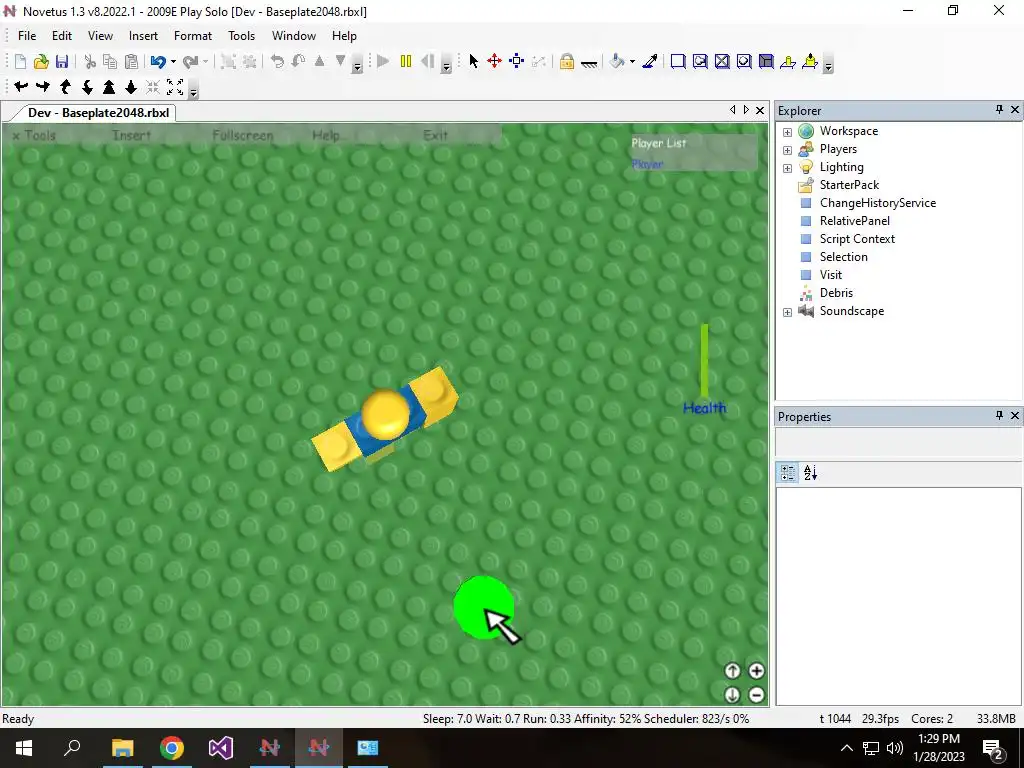Select the Glue surface tool
The image size is (1024, 768).
pyautogui.click(x=700, y=61)
